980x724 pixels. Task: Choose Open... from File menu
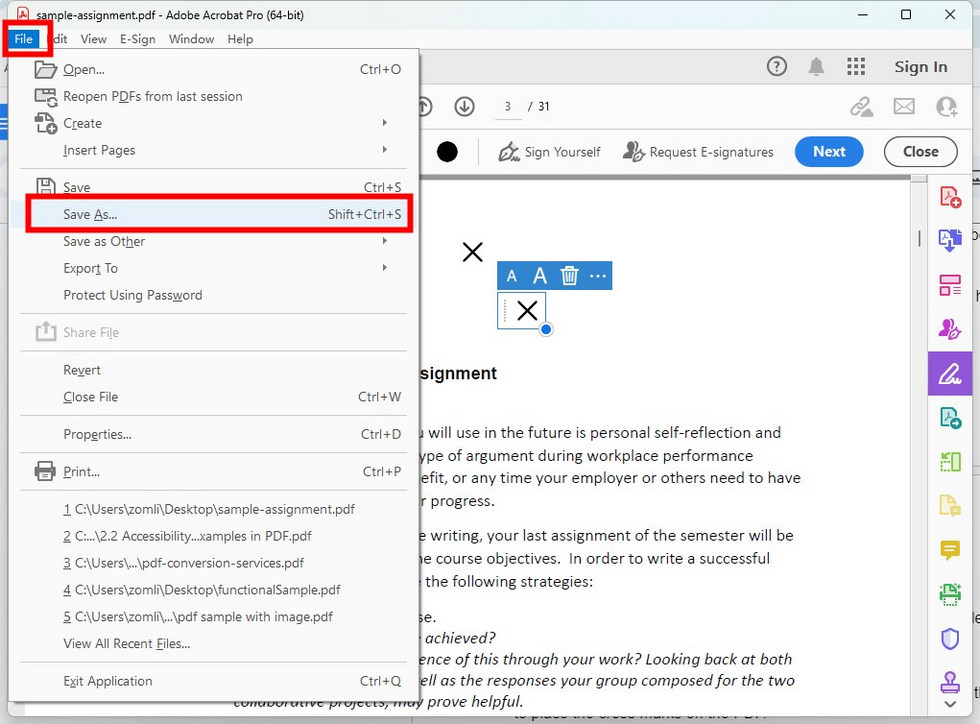click(214, 69)
